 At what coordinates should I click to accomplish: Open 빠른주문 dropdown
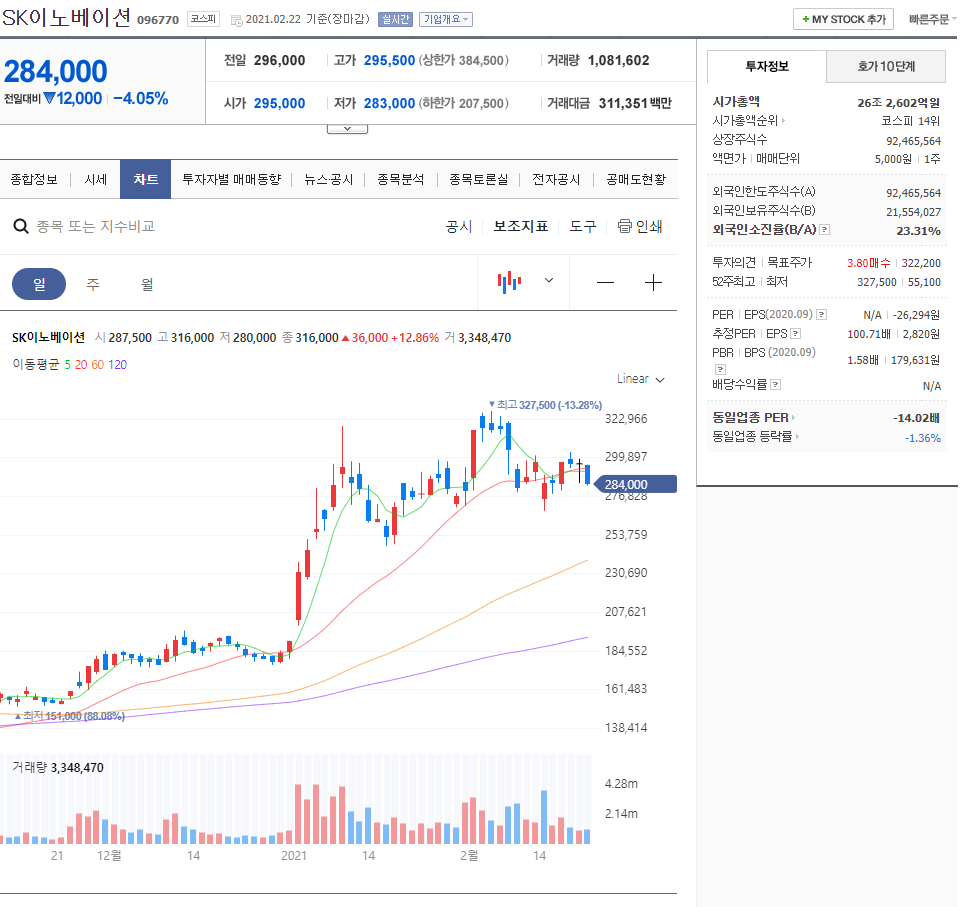(x=932, y=19)
